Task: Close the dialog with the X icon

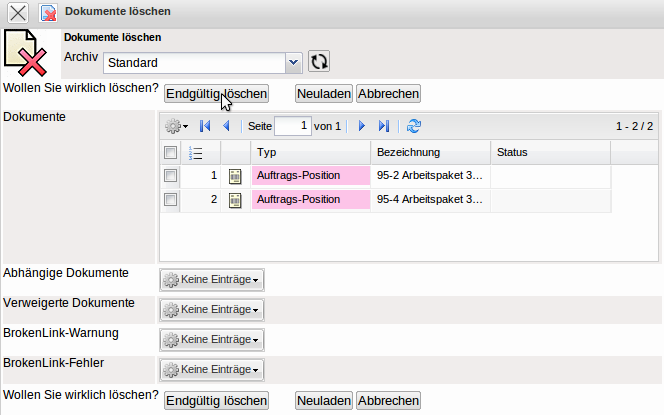Action: pos(18,13)
